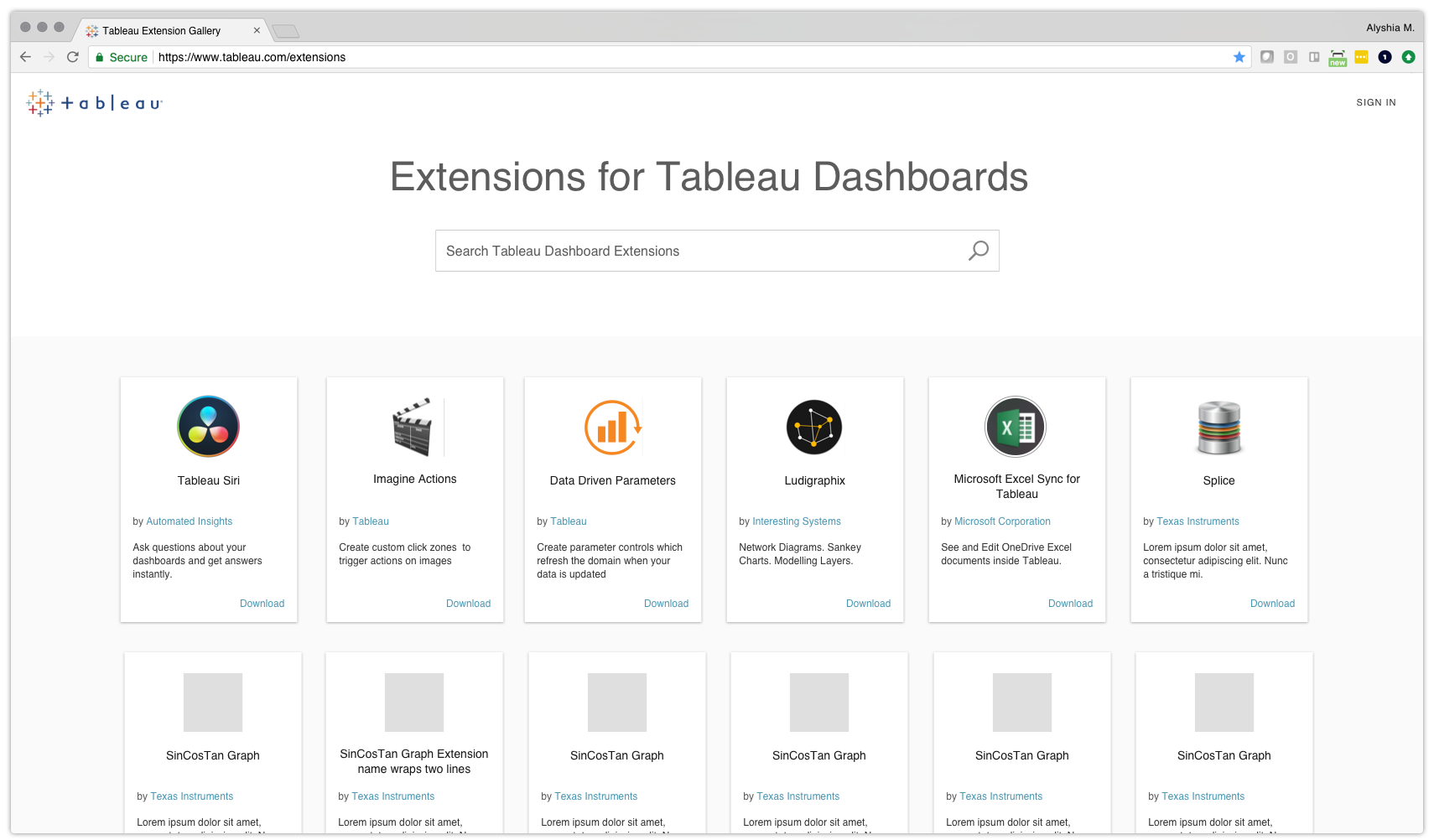Click the browser forward arrow
1434x840 pixels.
click(x=49, y=57)
